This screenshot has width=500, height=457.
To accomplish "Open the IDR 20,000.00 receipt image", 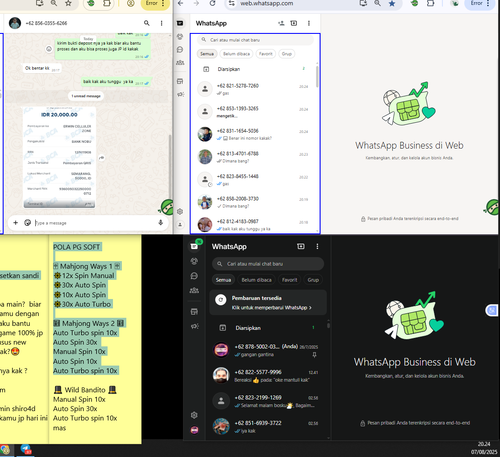I will (59, 157).
